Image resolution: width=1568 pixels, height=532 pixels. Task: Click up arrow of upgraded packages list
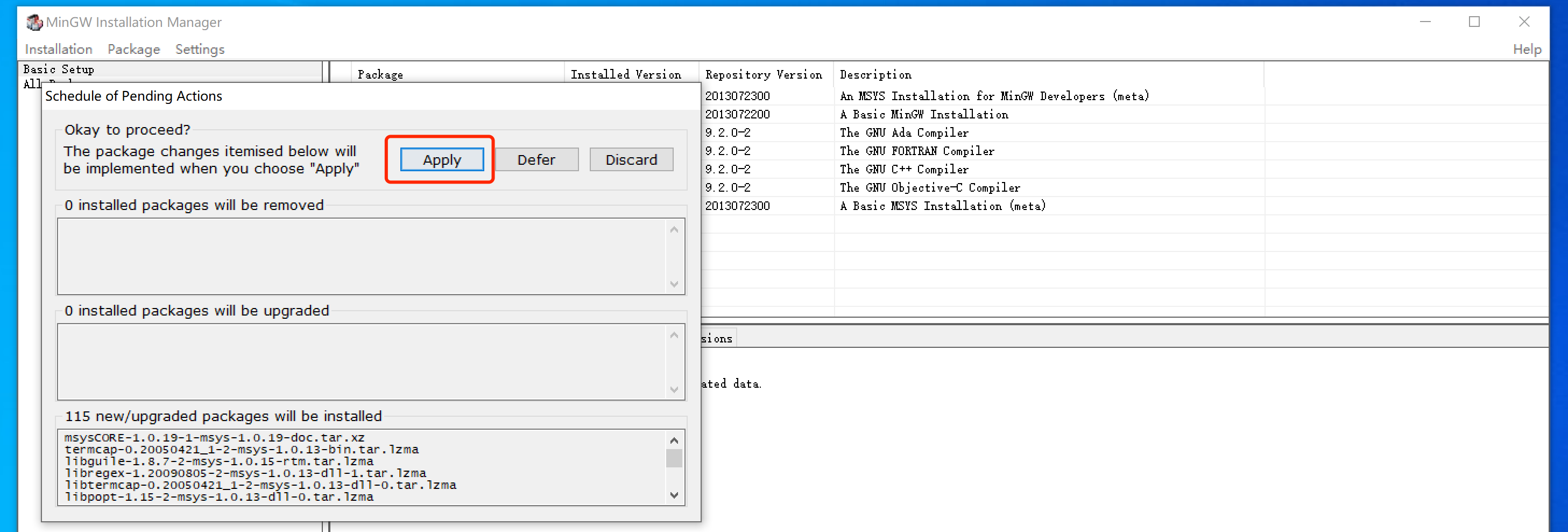point(674,334)
